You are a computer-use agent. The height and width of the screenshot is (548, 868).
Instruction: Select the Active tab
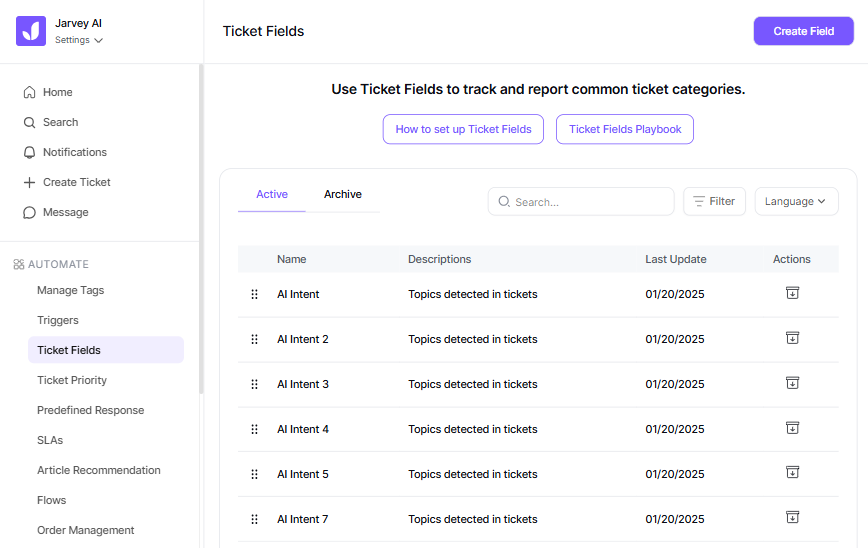(272, 194)
